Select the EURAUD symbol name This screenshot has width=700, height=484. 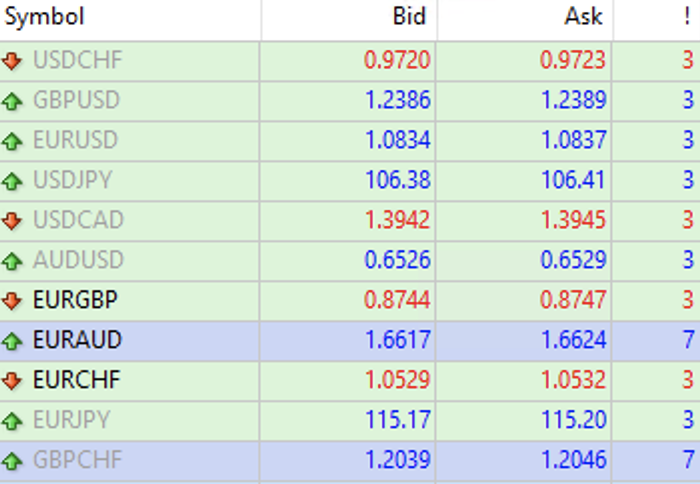point(77,340)
